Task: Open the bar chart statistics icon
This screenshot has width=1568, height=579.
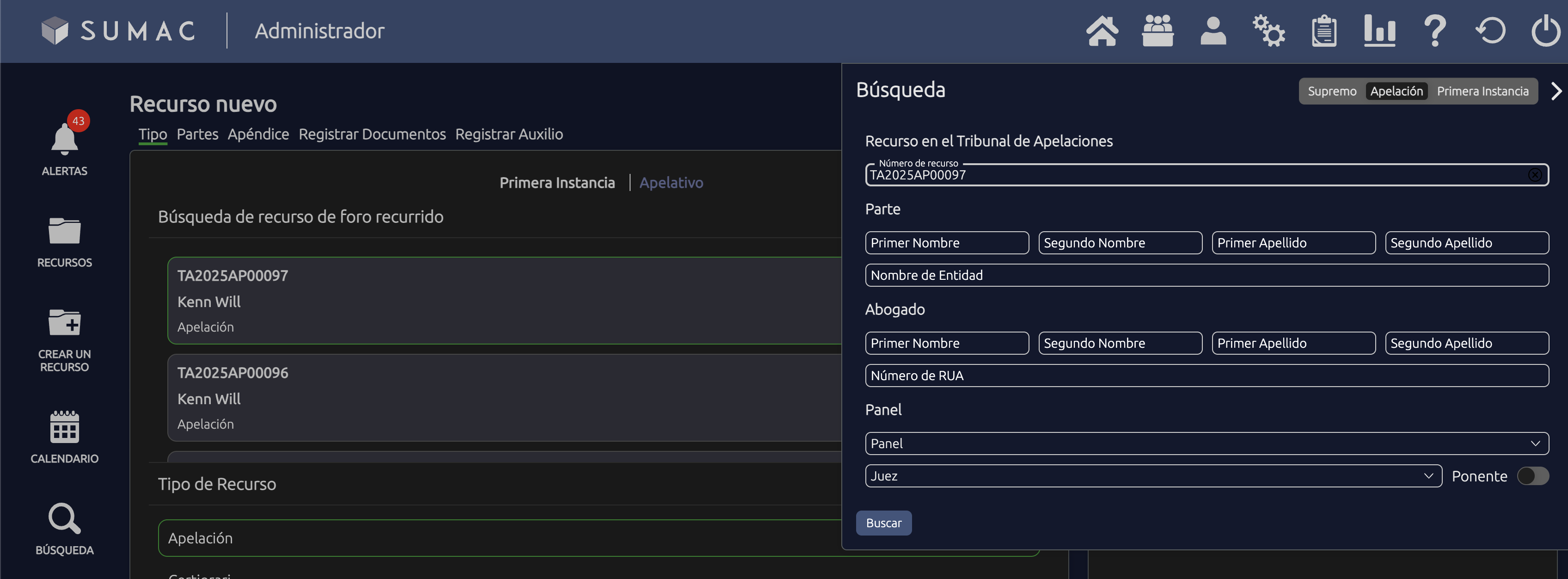Action: [x=1379, y=31]
